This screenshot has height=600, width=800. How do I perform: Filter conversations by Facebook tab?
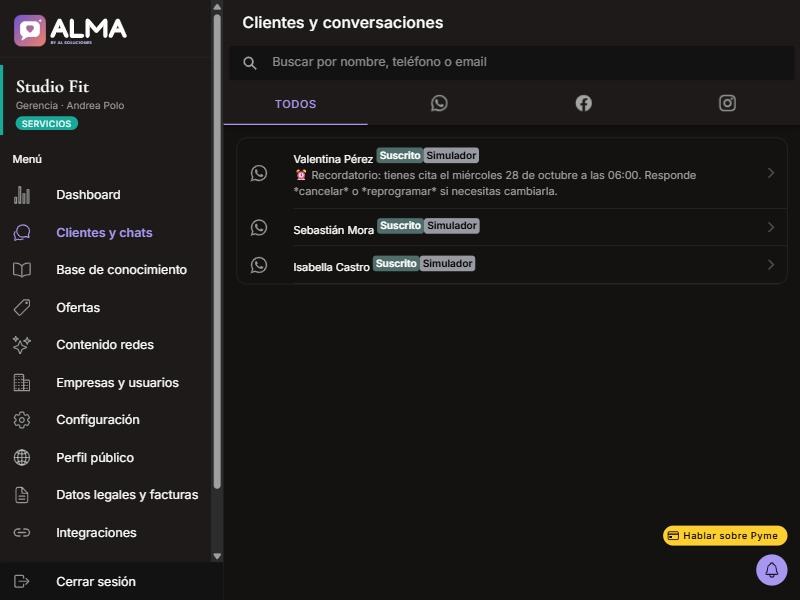pos(584,104)
